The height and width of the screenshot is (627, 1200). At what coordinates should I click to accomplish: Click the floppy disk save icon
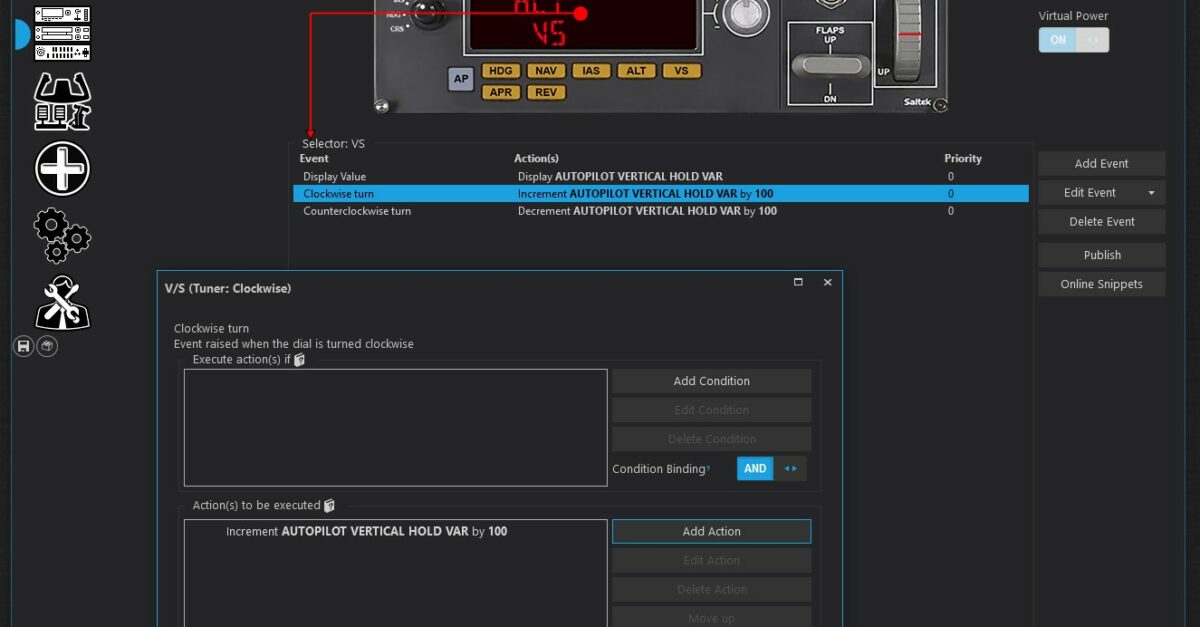(24, 346)
